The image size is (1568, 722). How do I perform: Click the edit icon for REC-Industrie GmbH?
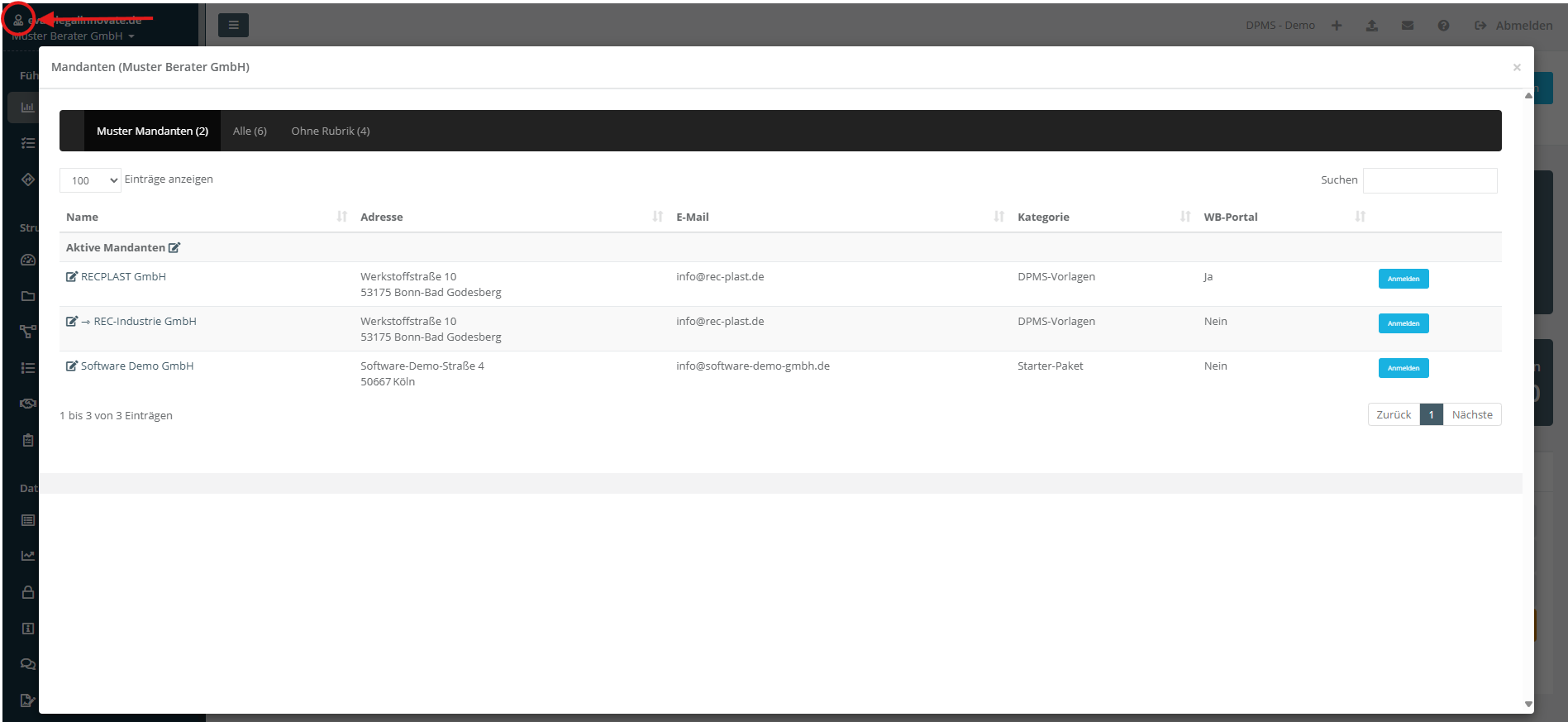[72, 322]
